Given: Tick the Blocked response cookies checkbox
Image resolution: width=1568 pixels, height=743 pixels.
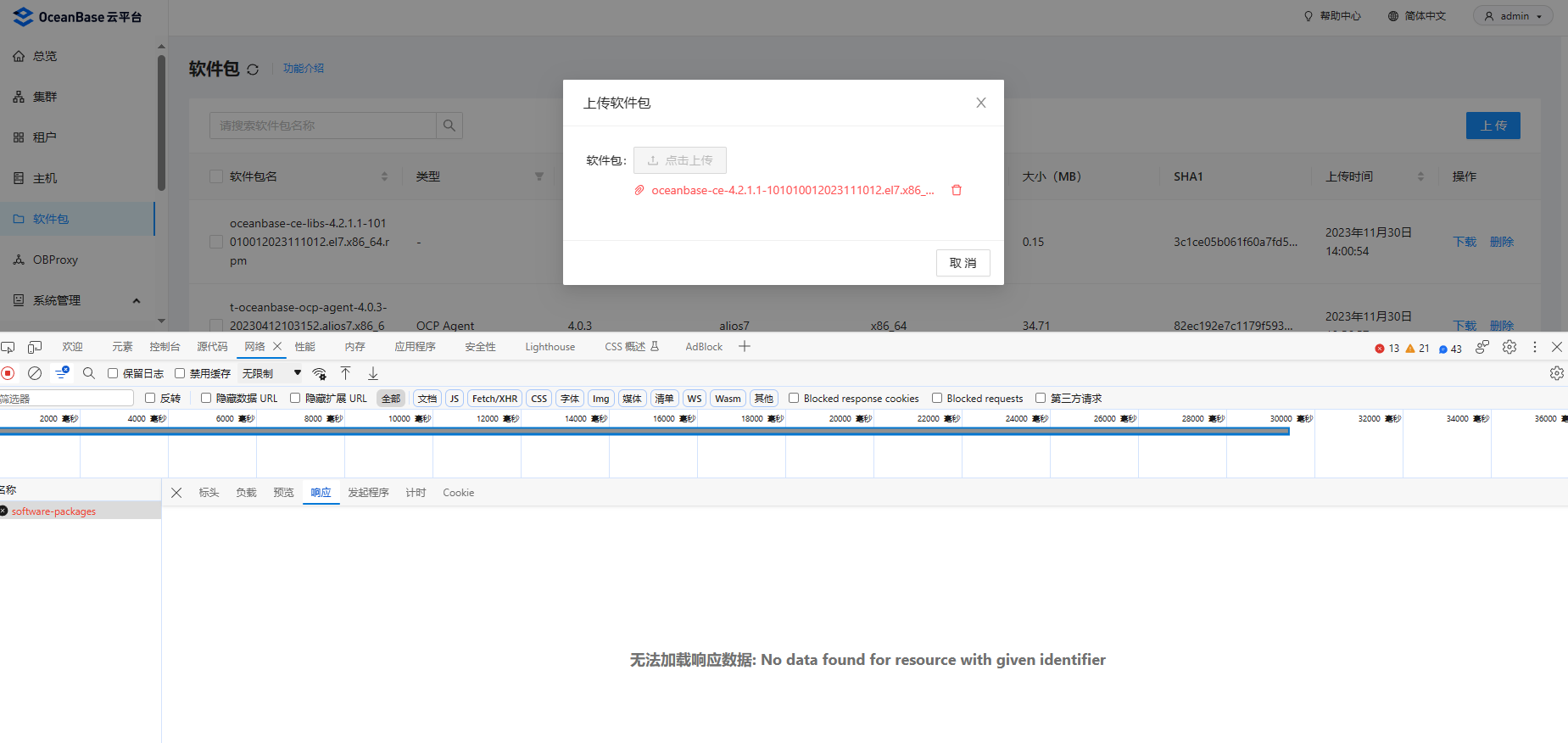Looking at the screenshot, I should (794, 398).
